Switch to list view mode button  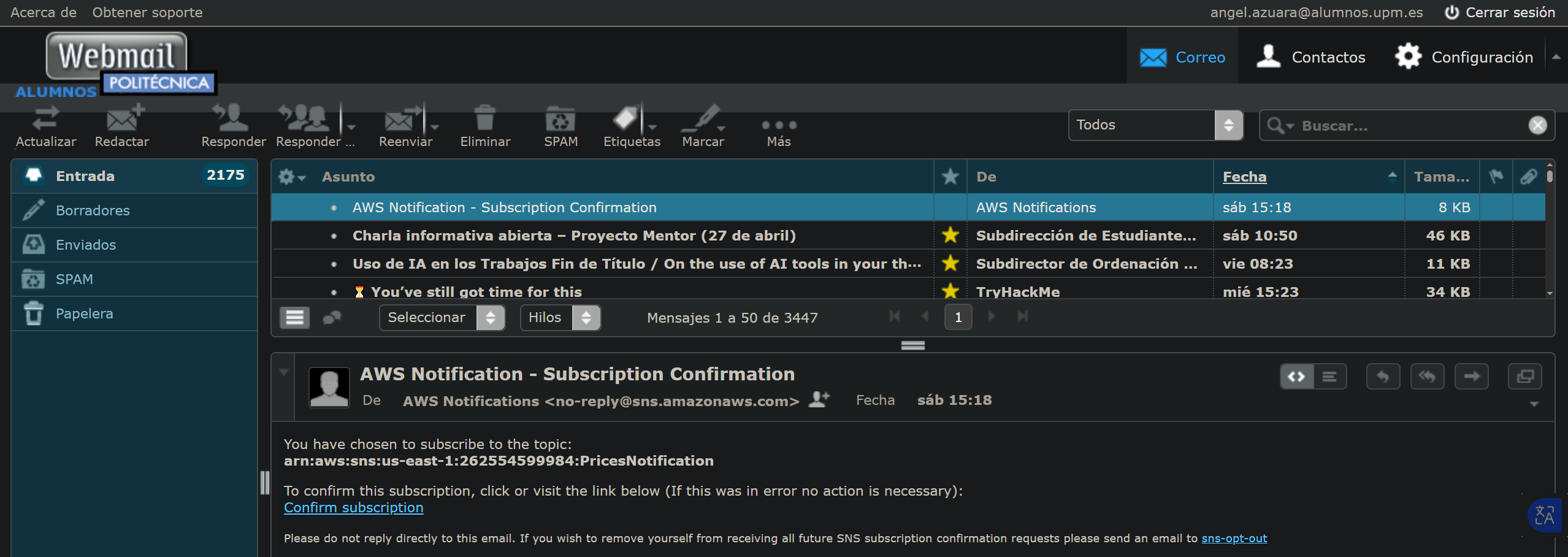295,317
